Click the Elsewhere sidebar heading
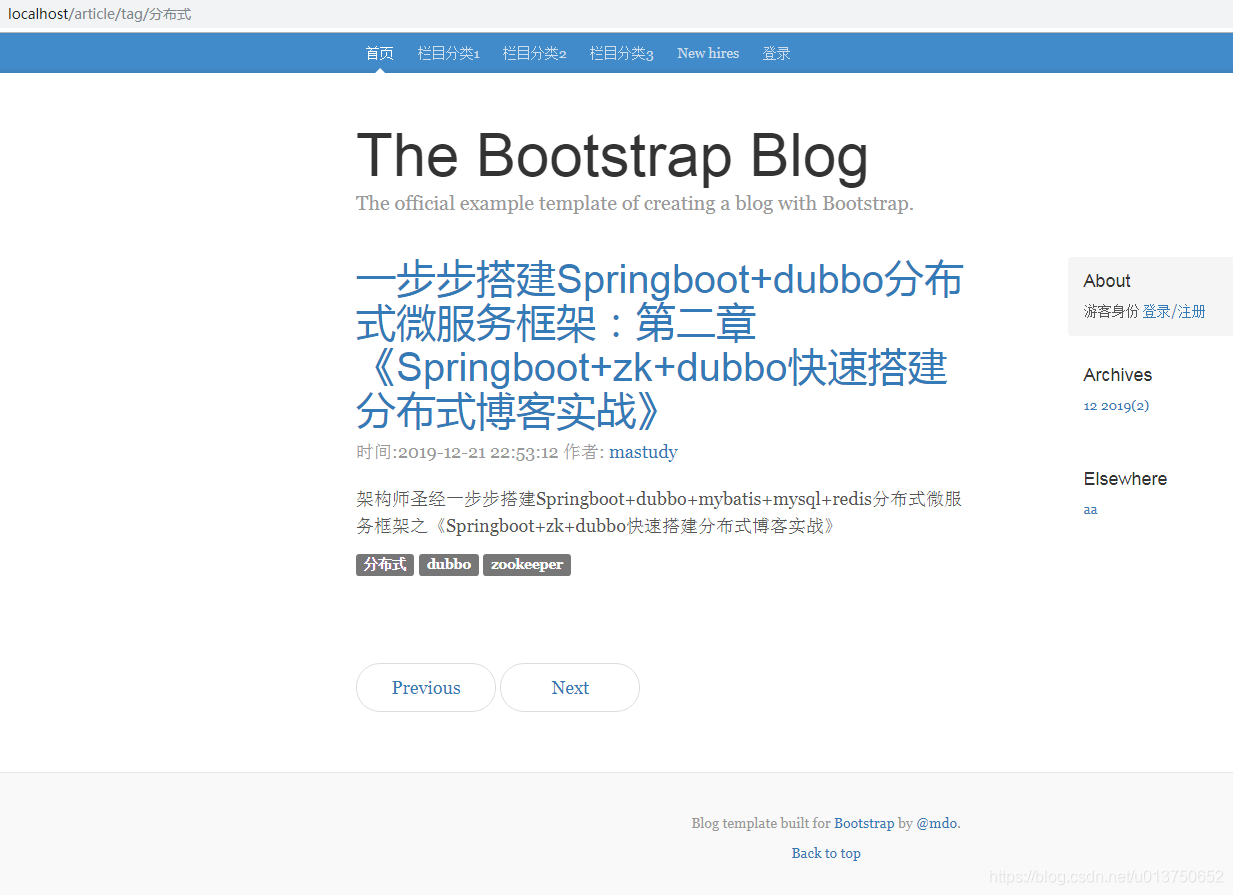Viewport: 1233px width, 895px height. (x=1125, y=479)
